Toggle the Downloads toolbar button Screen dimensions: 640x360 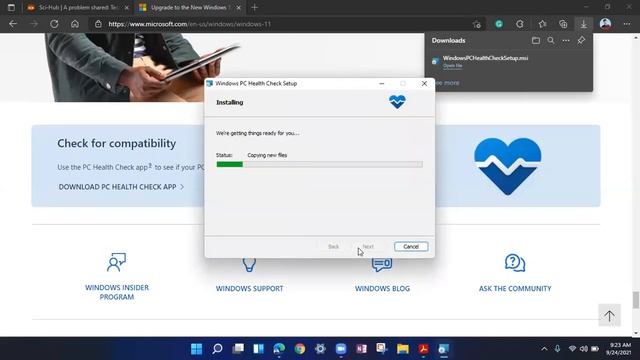[584, 24]
